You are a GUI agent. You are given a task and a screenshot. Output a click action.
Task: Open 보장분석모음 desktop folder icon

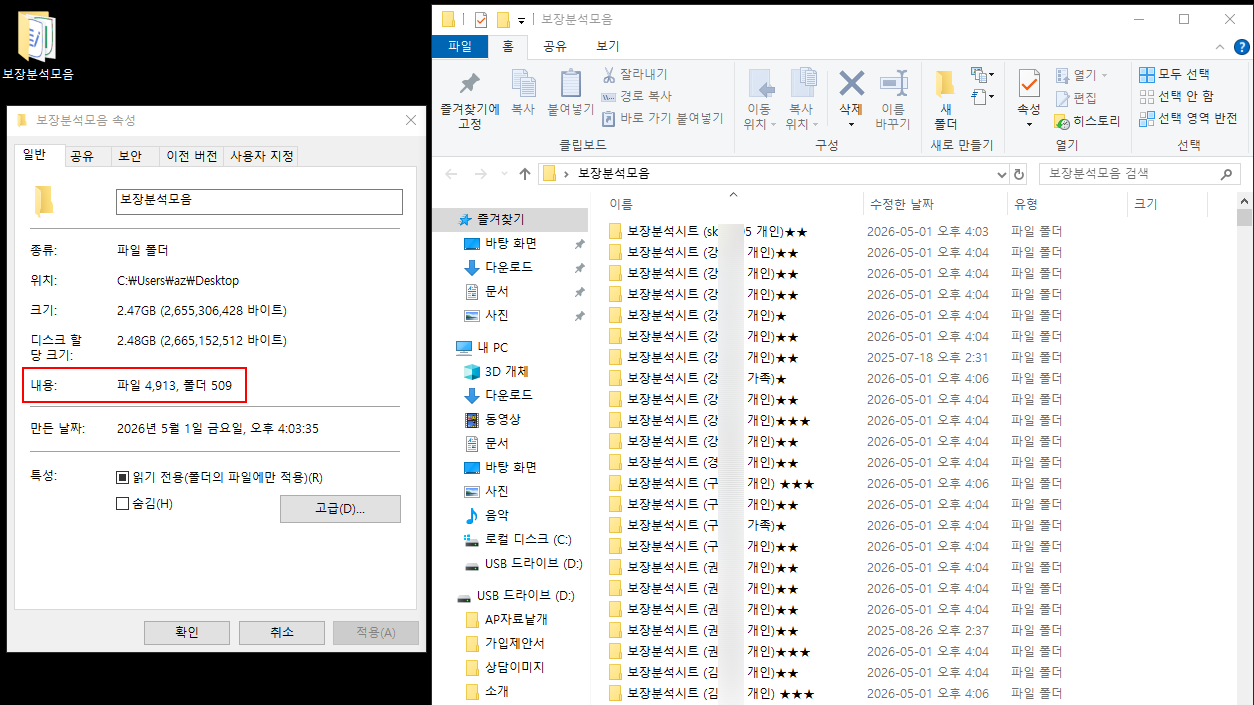click(x=38, y=46)
